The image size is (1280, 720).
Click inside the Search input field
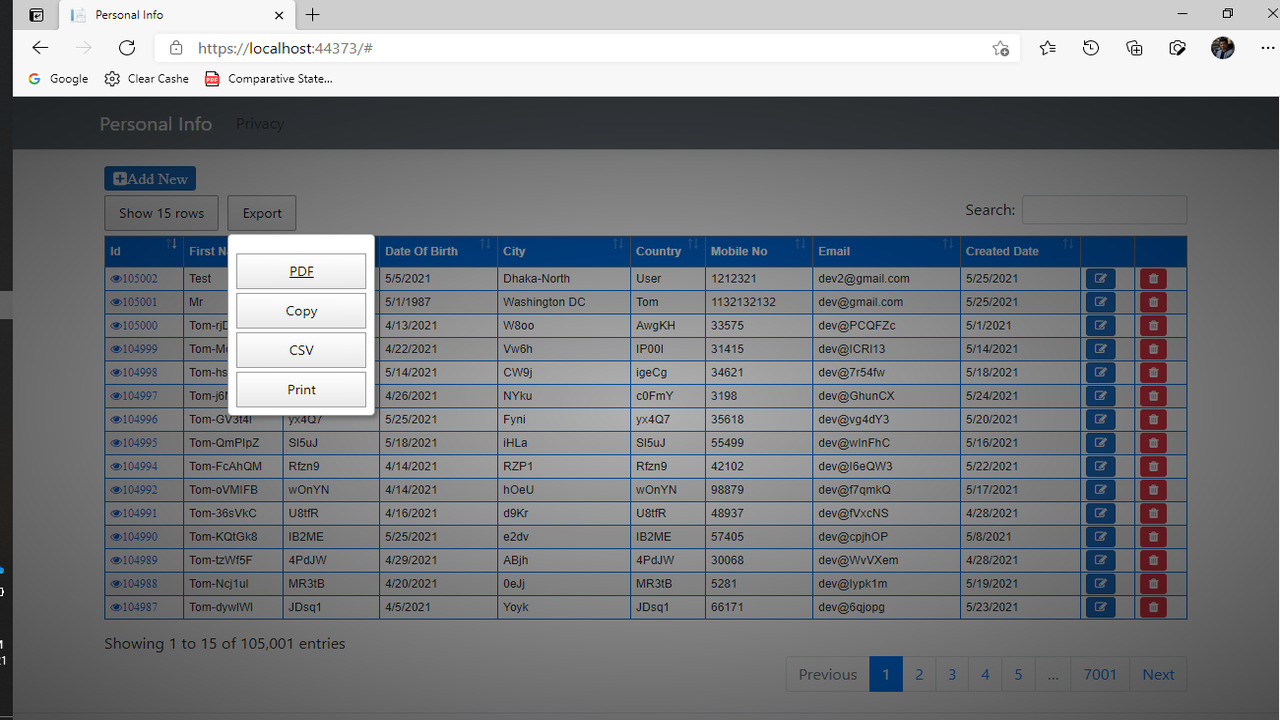click(1104, 209)
